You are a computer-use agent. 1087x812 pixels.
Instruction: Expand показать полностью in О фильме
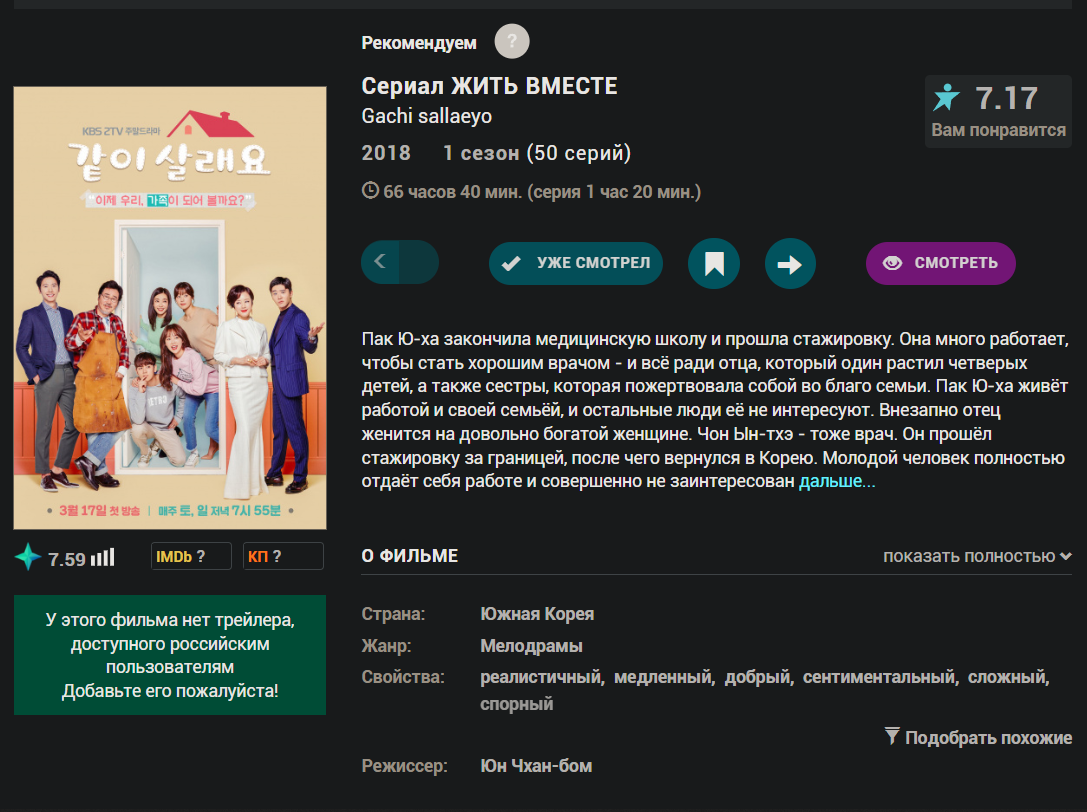[x=977, y=556]
